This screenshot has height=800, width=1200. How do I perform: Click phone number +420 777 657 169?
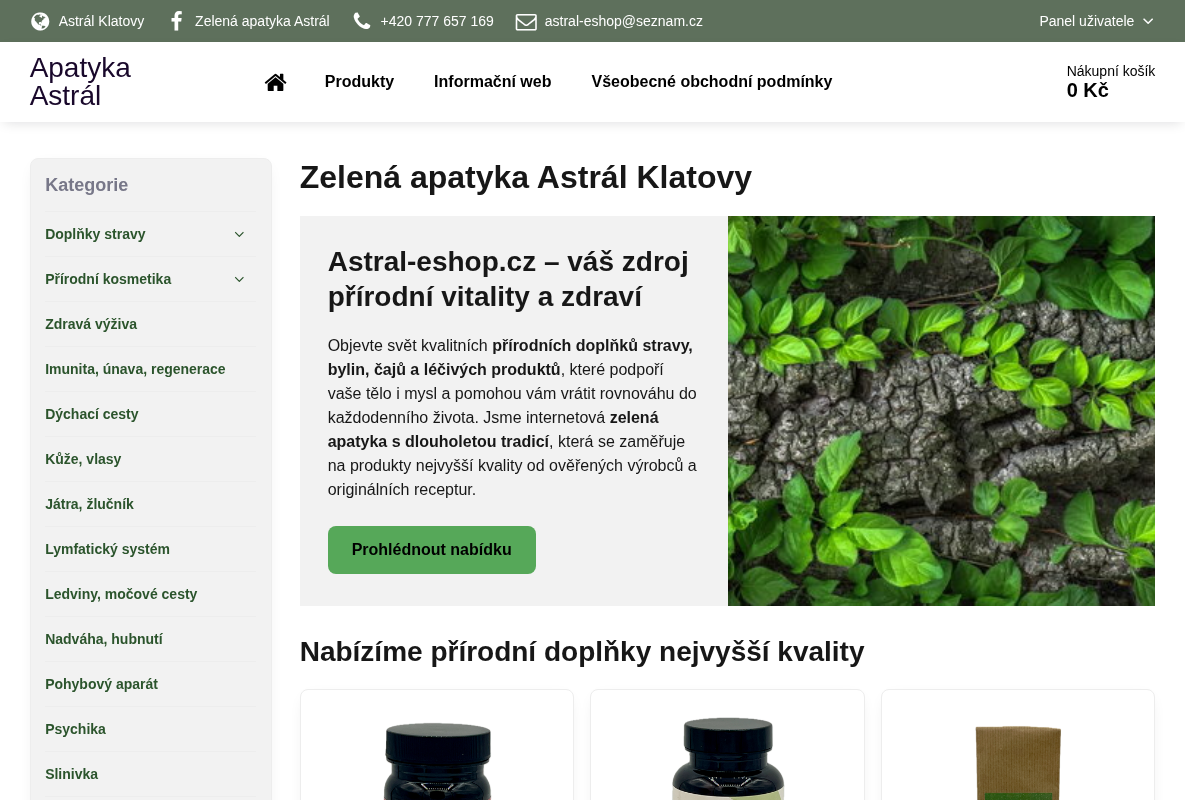[x=437, y=21]
